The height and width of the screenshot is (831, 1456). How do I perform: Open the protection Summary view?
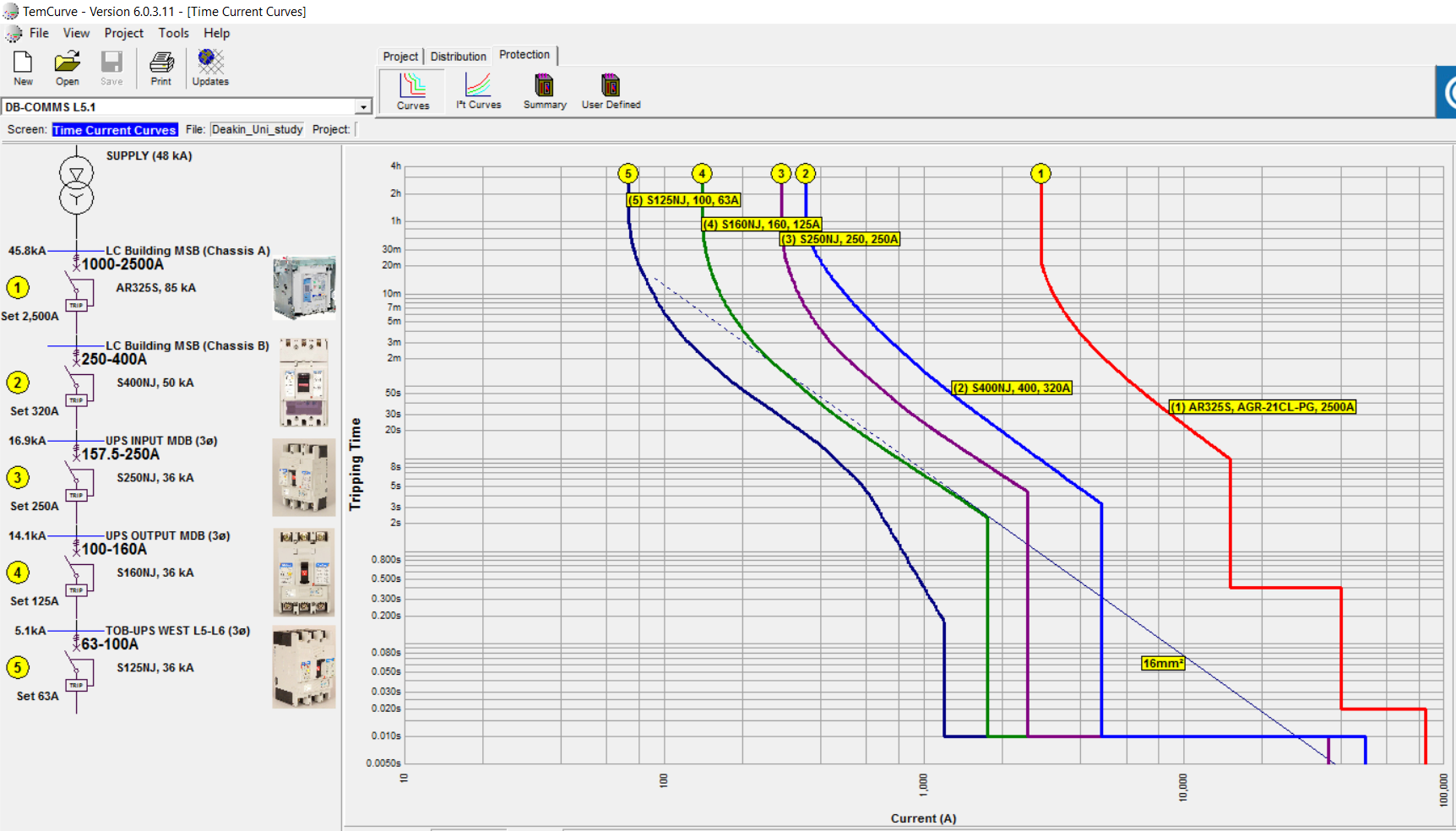point(544,89)
